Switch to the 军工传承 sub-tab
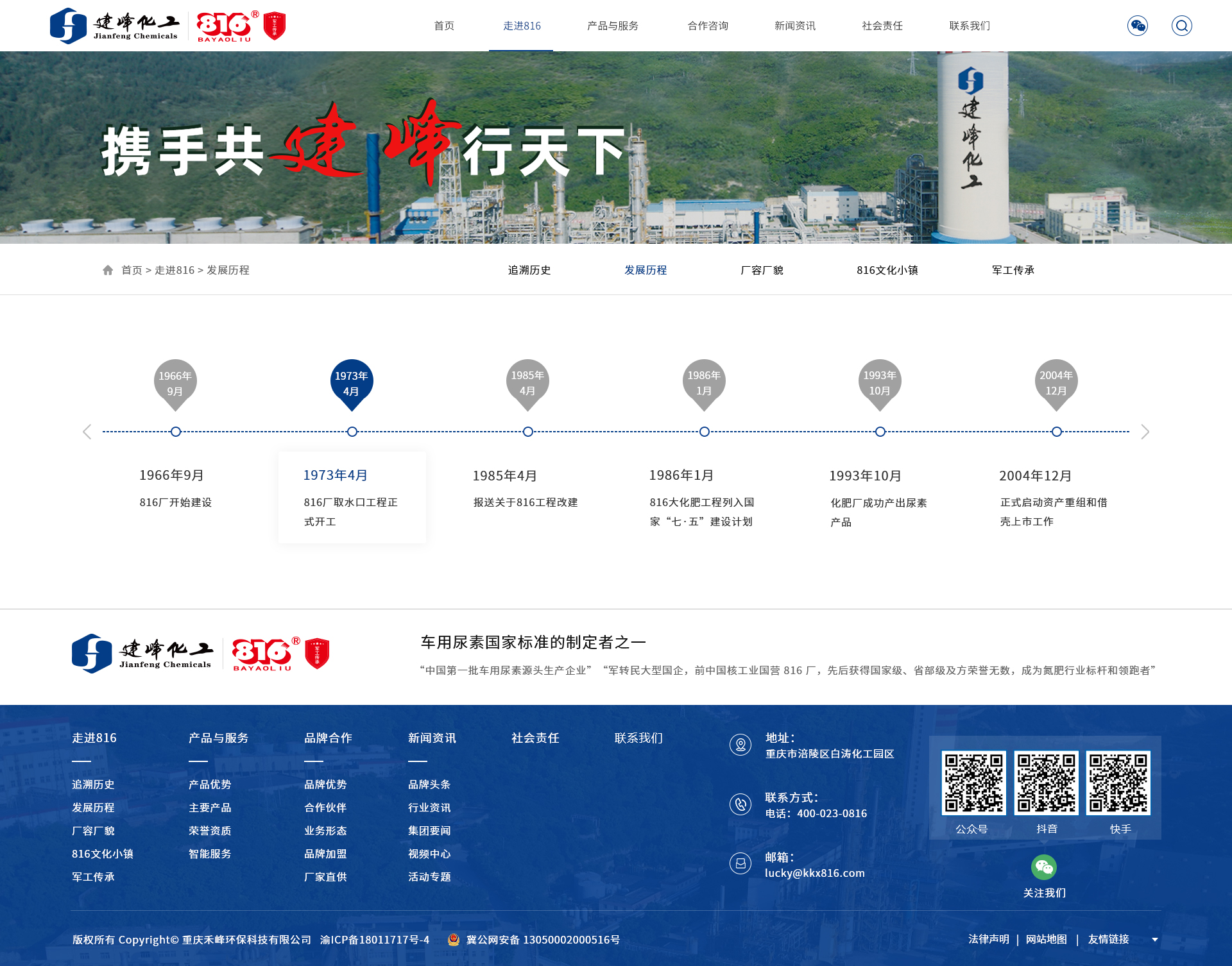 1013,270
